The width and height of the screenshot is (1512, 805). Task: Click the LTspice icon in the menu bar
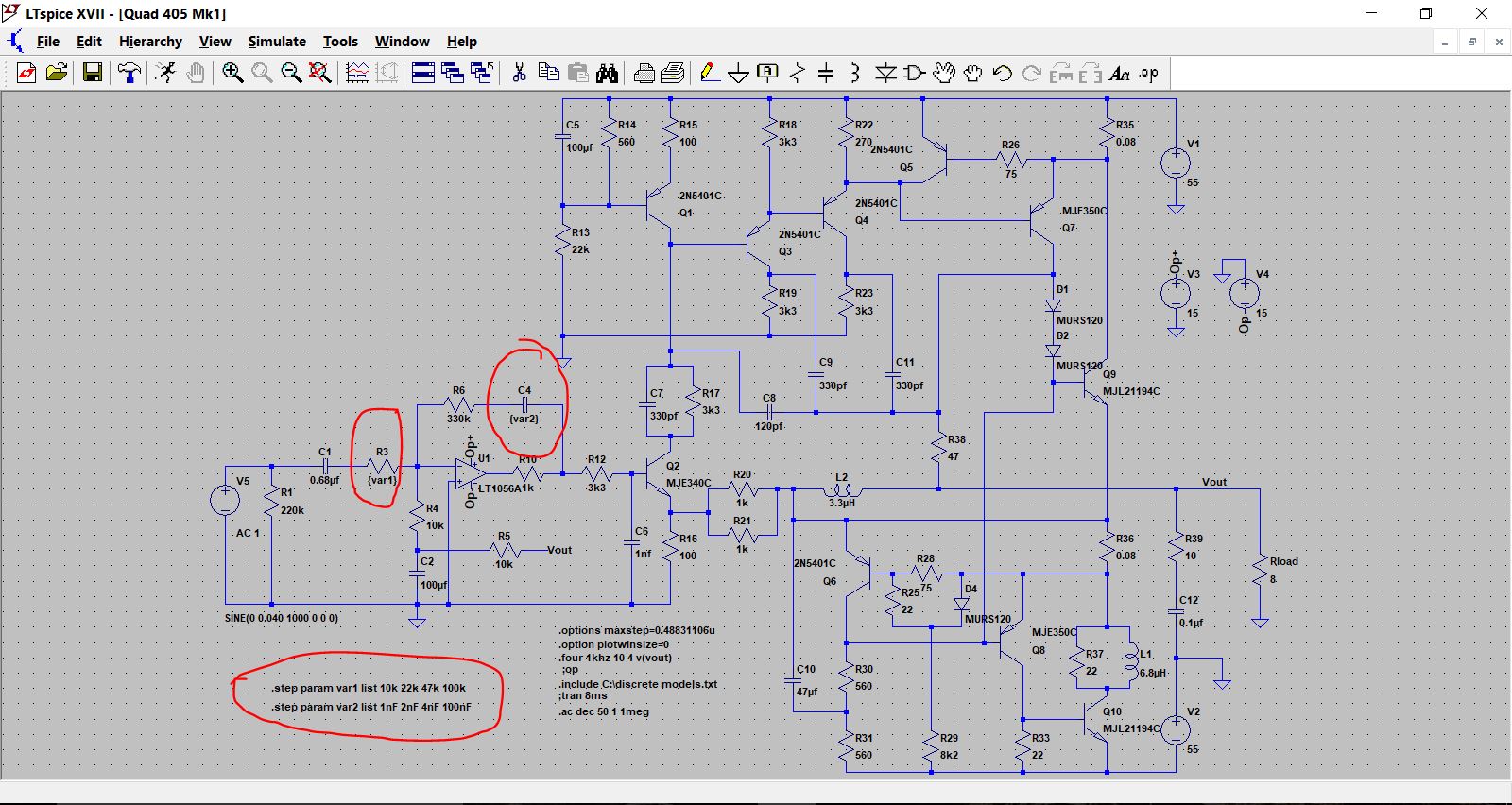(x=15, y=42)
